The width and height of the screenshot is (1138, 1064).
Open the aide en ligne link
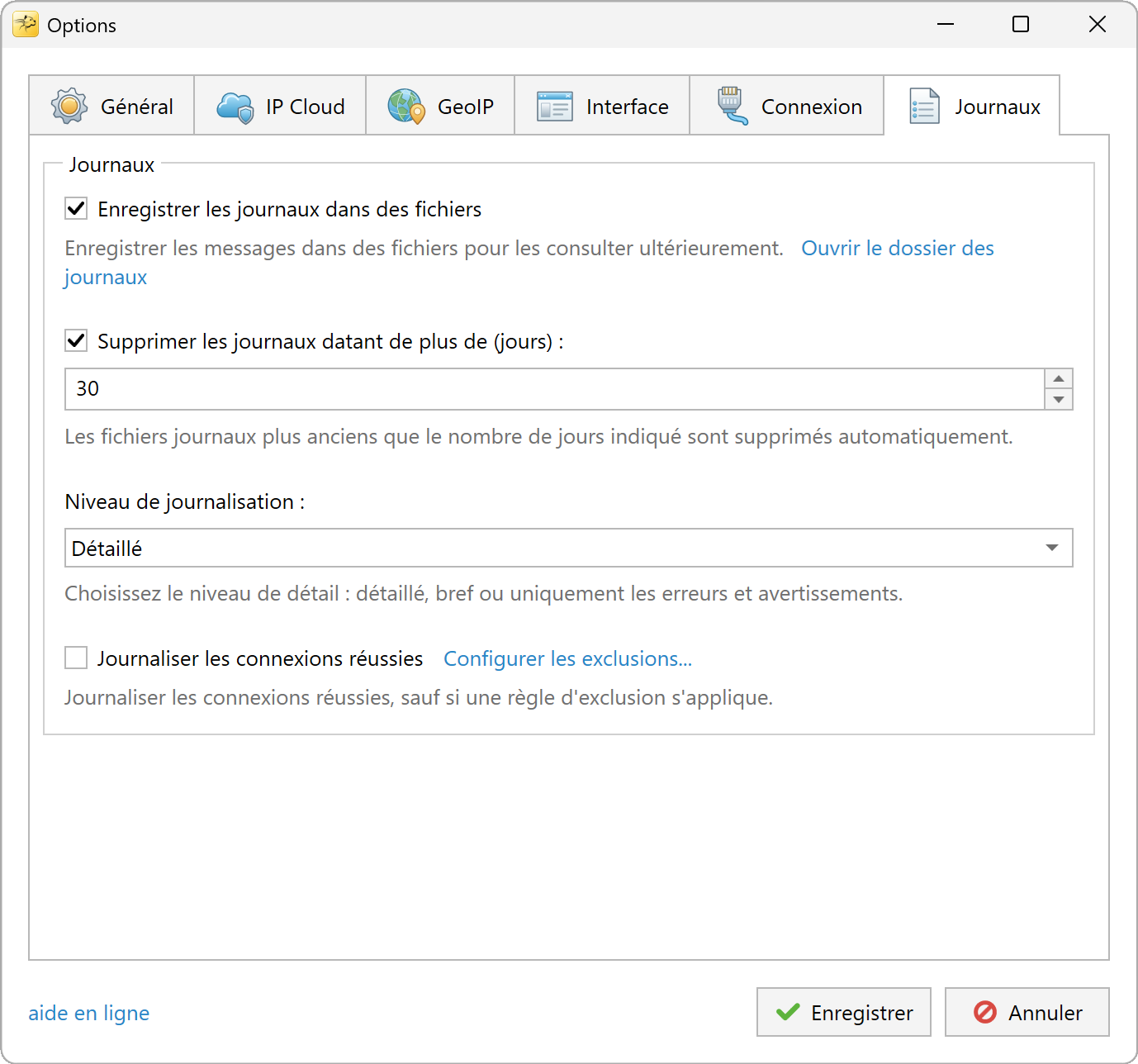pyautogui.click(x=89, y=1013)
